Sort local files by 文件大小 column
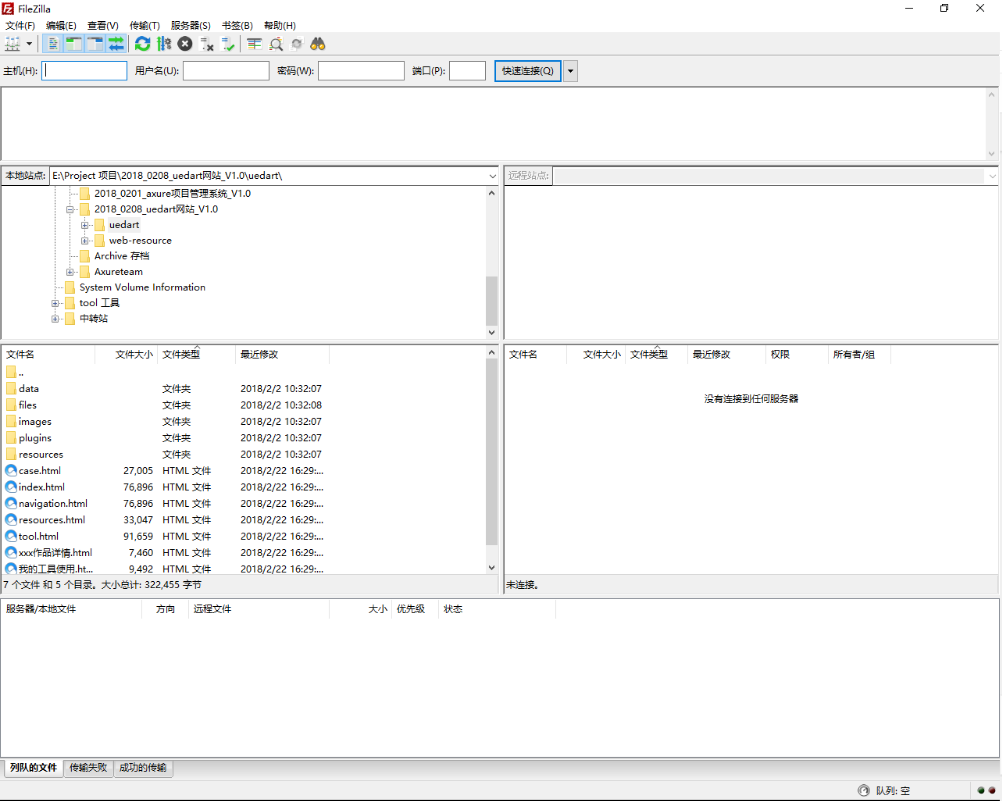 tap(133, 354)
